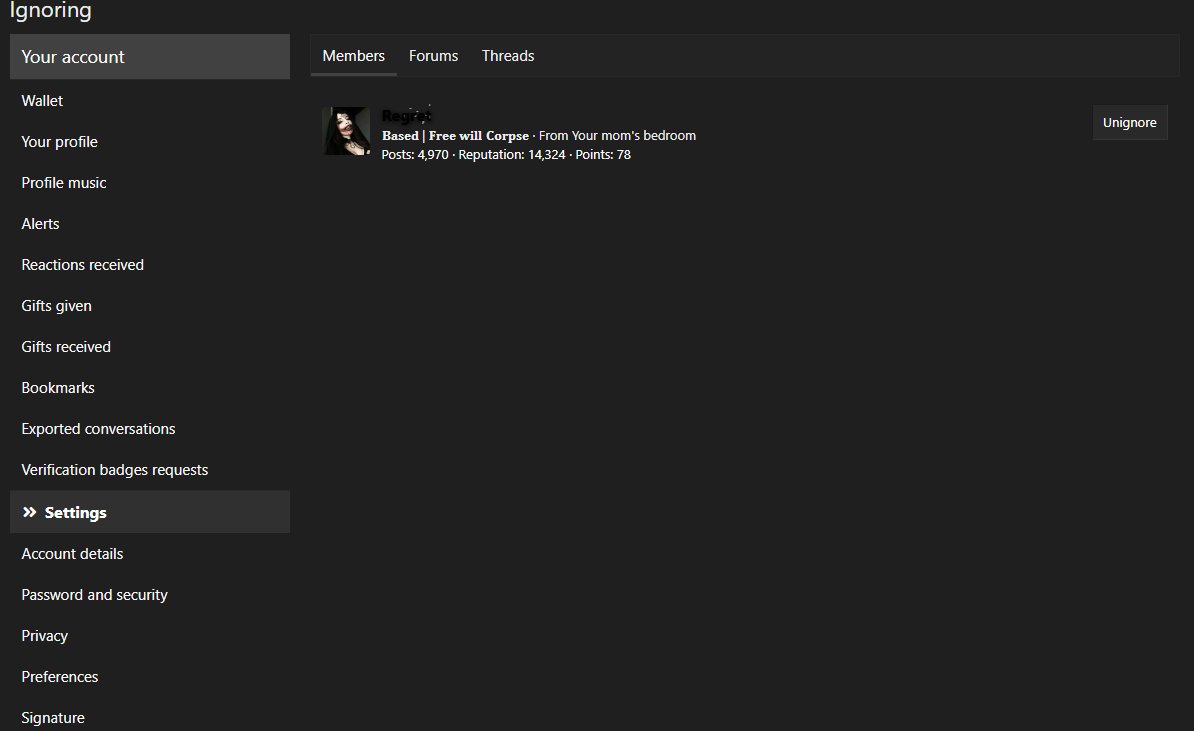Switch to the Forums tab
This screenshot has height=731, width=1194.
[x=433, y=56]
